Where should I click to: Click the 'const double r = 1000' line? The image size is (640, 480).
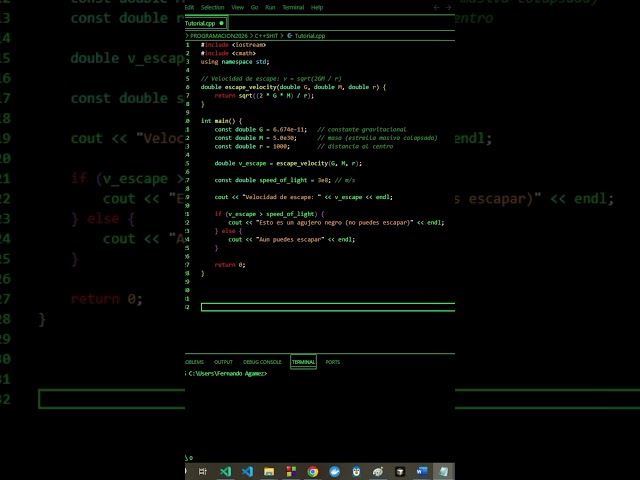click(252, 147)
